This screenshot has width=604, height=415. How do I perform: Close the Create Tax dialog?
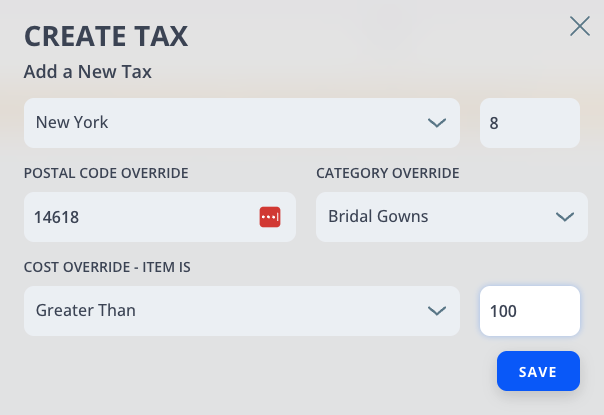(580, 26)
